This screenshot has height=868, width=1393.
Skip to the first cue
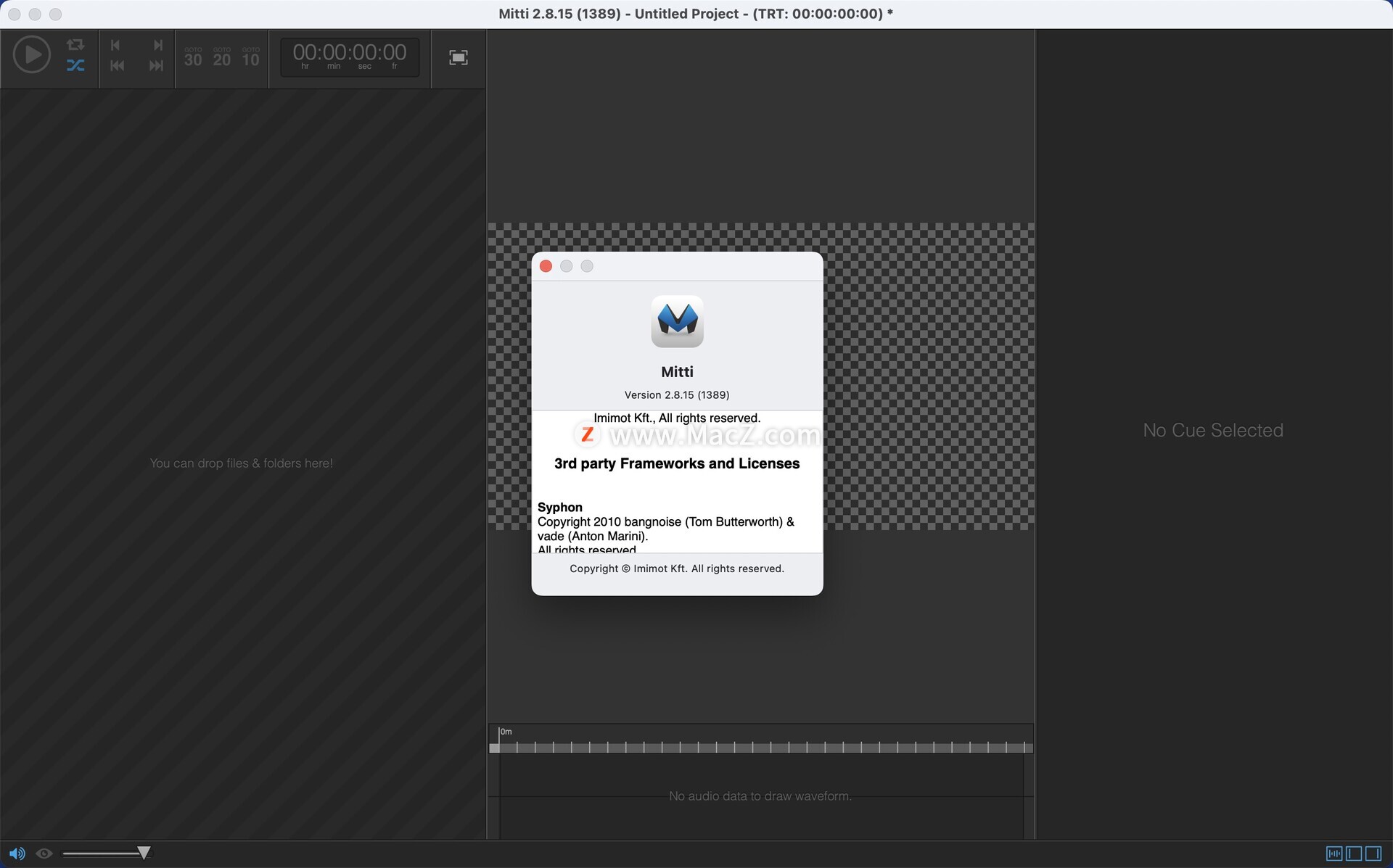pyautogui.click(x=117, y=66)
